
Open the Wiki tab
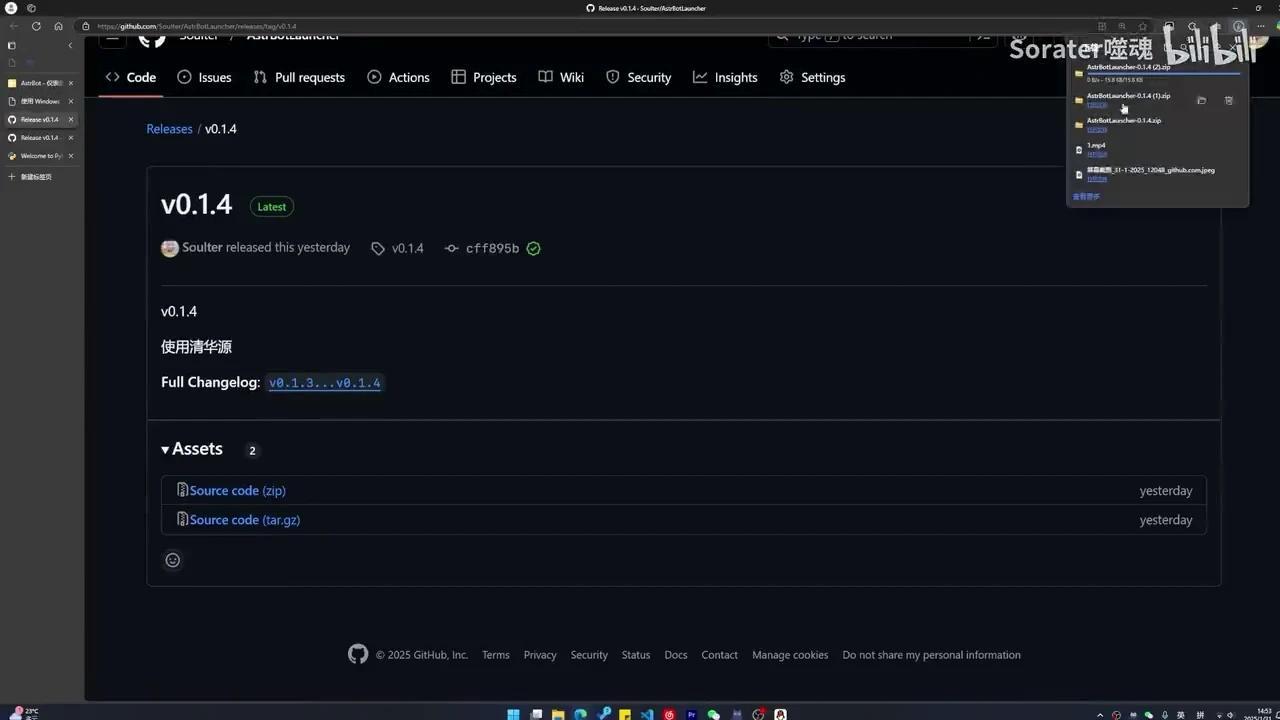tap(561, 77)
